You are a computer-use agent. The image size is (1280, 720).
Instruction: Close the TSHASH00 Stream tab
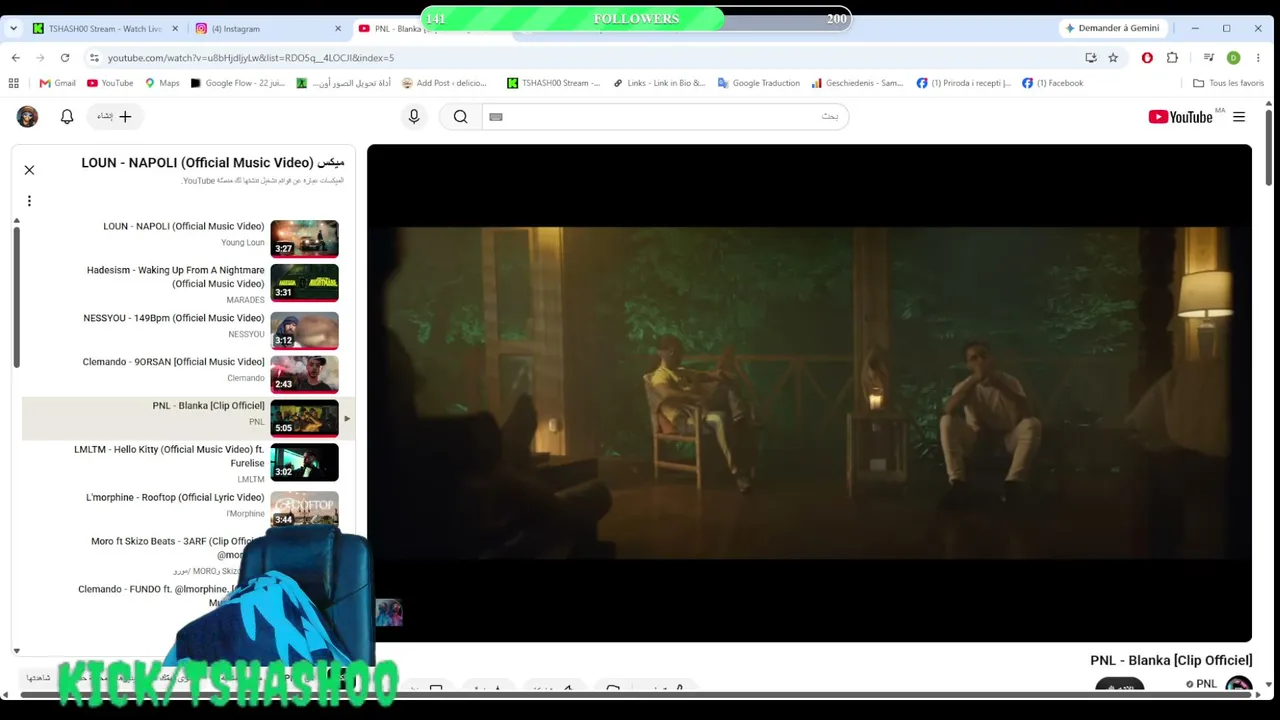(176, 28)
